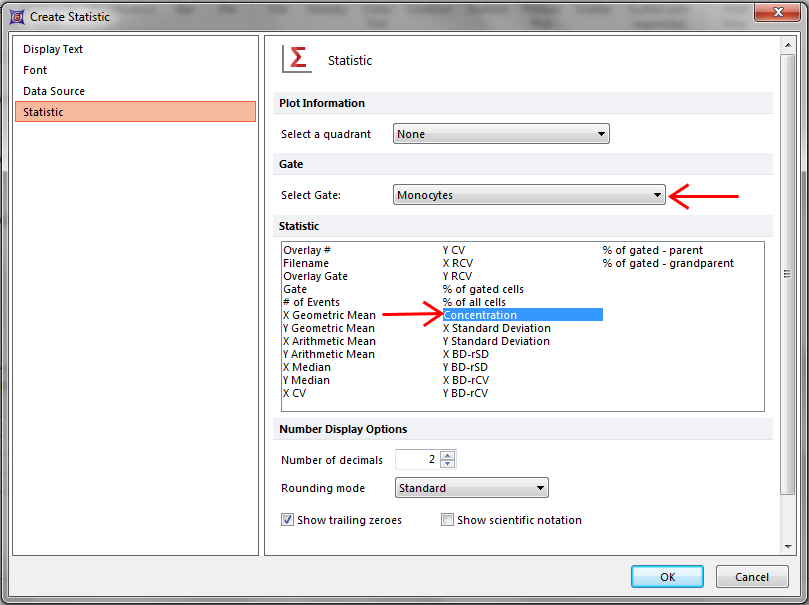Image resolution: width=809 pixels, height=605 pixels.
Task: Select the X Median statistic
Action: pos(306,367)
